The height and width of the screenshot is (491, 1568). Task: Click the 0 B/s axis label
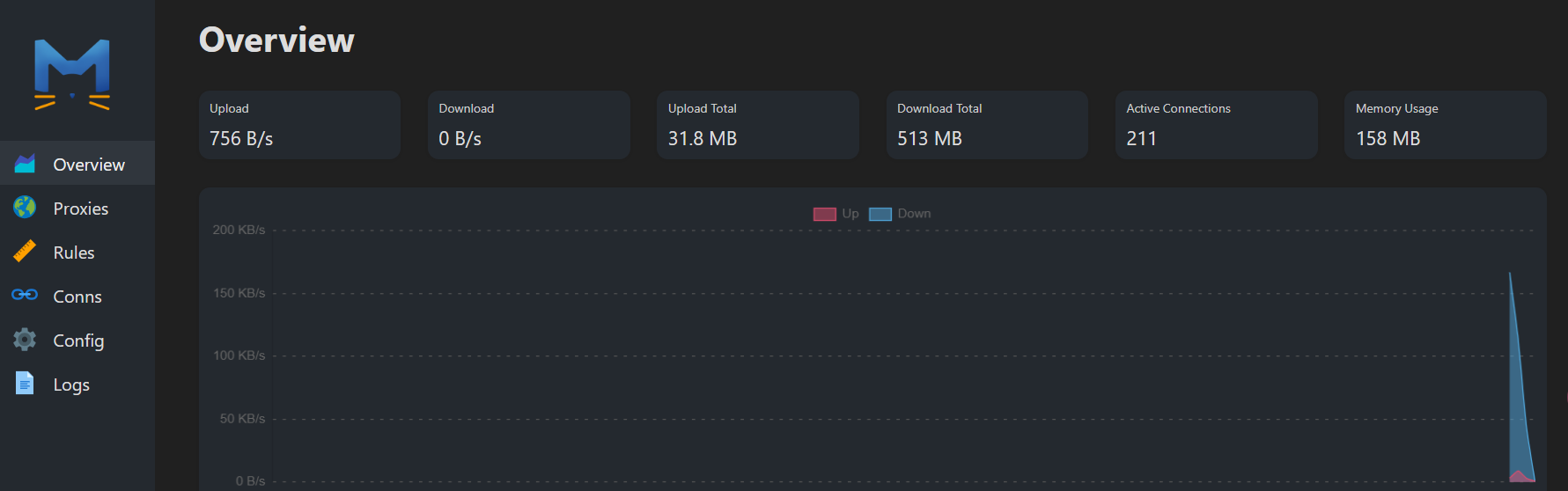click(x=250, y=481)
